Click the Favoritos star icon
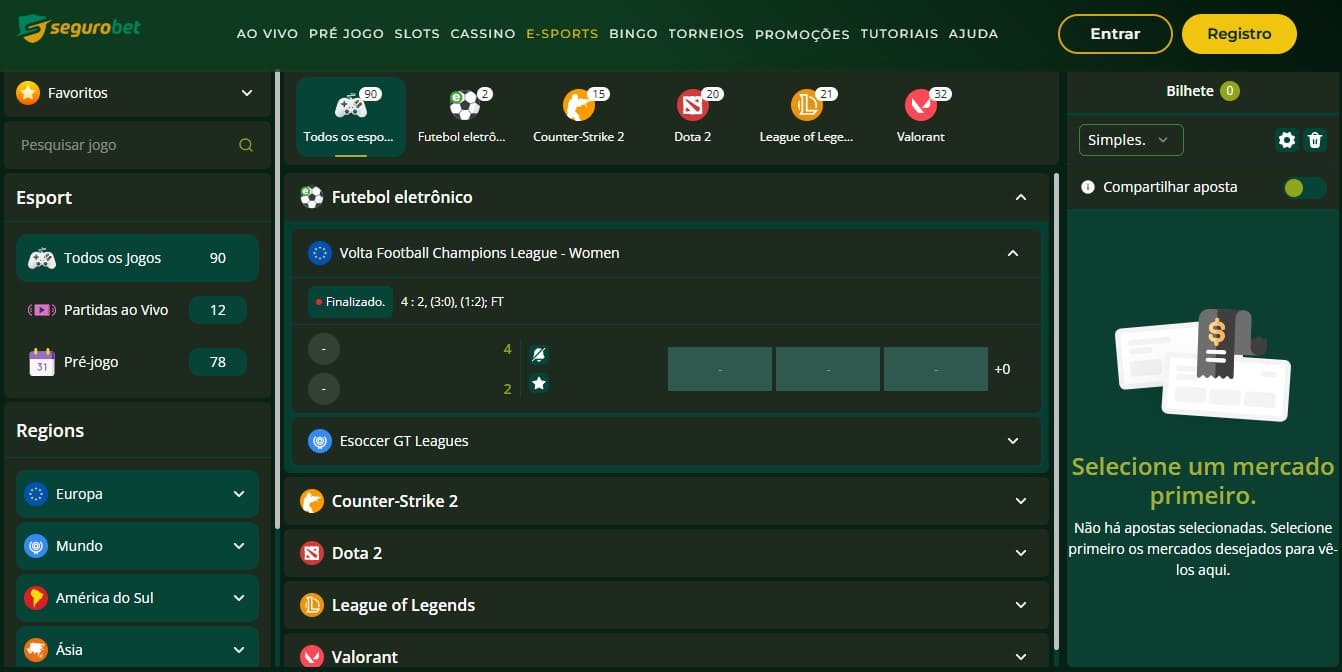Image resolution: width=1342 pixels, height=672 pixels. point(28,93)
